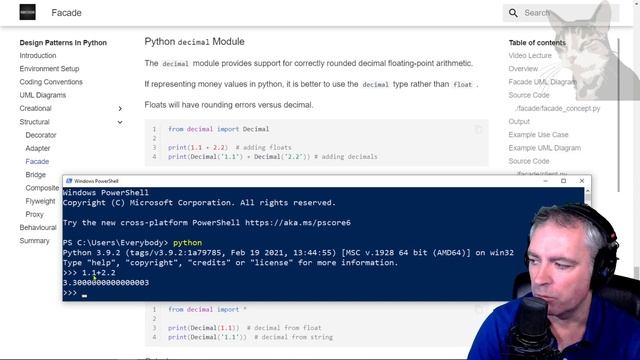Image resolution: width=640 pixels, height=360 pixels.
Task: Click the https://aka.ms/pscore6 URL text
Action: (x=298, y=223)
